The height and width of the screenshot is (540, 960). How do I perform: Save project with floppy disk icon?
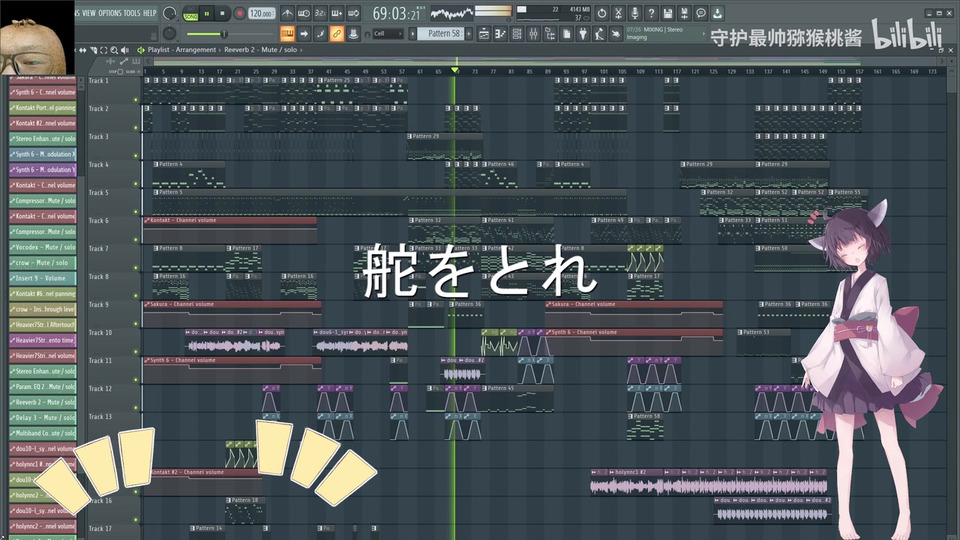point(668,13)
